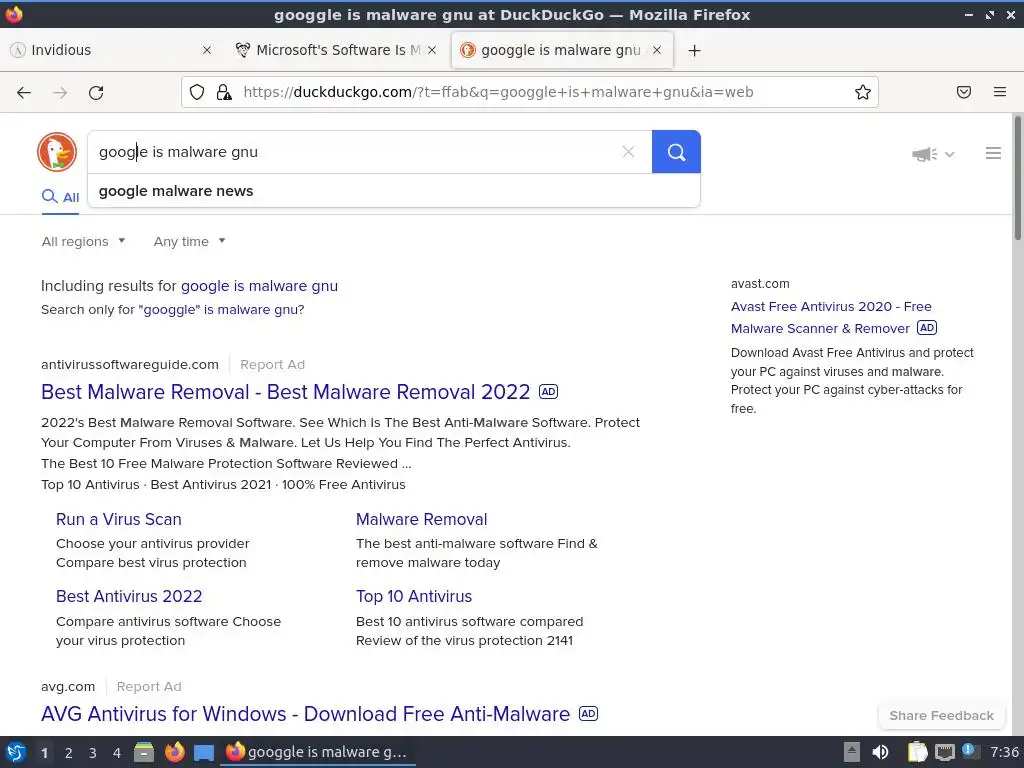Viewport: 1024px width, 768px height.
Task: Save page to Pocket
Action: 964,92
